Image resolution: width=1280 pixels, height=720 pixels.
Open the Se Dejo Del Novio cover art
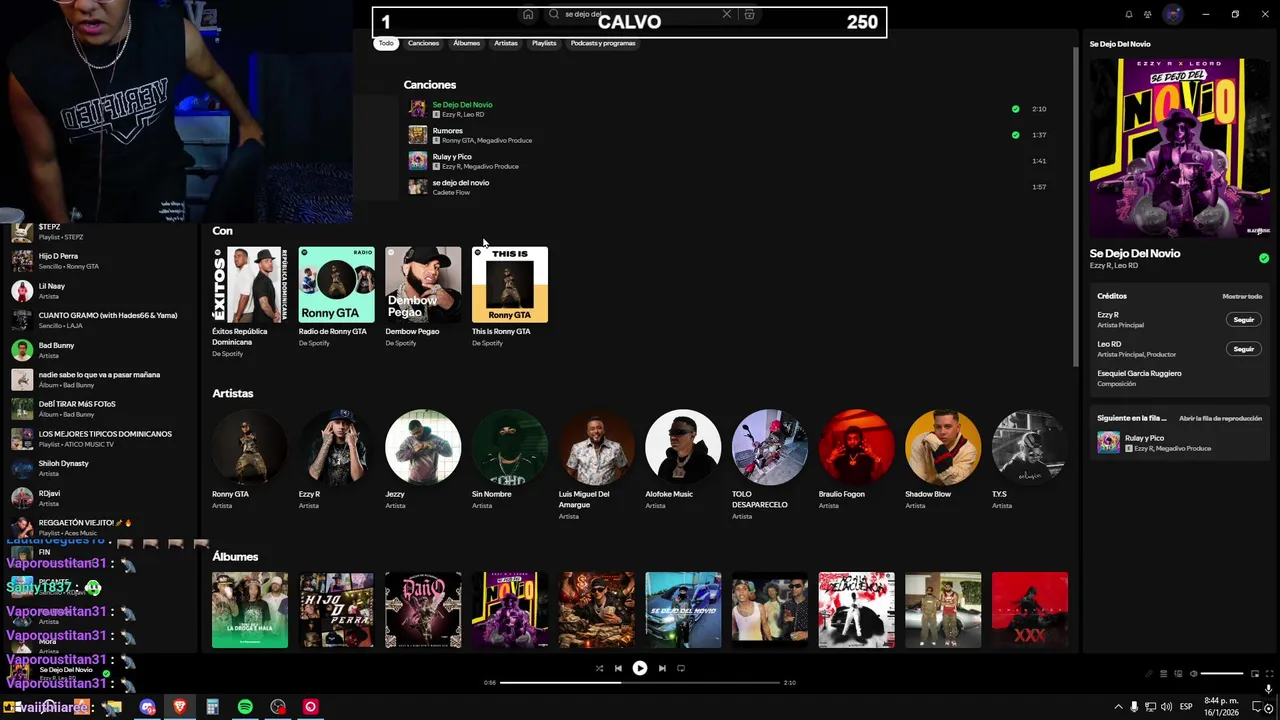(x=1180, y=147)
